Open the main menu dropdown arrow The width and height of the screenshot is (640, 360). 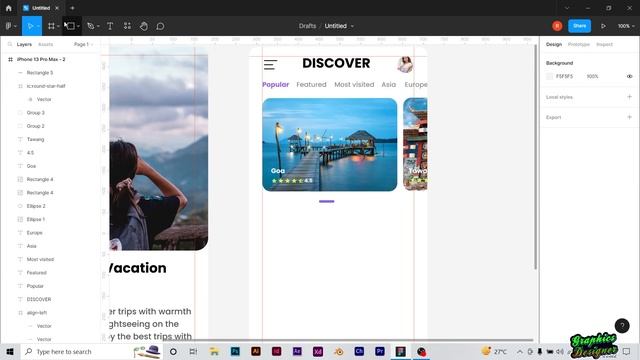tap(16, 26)
